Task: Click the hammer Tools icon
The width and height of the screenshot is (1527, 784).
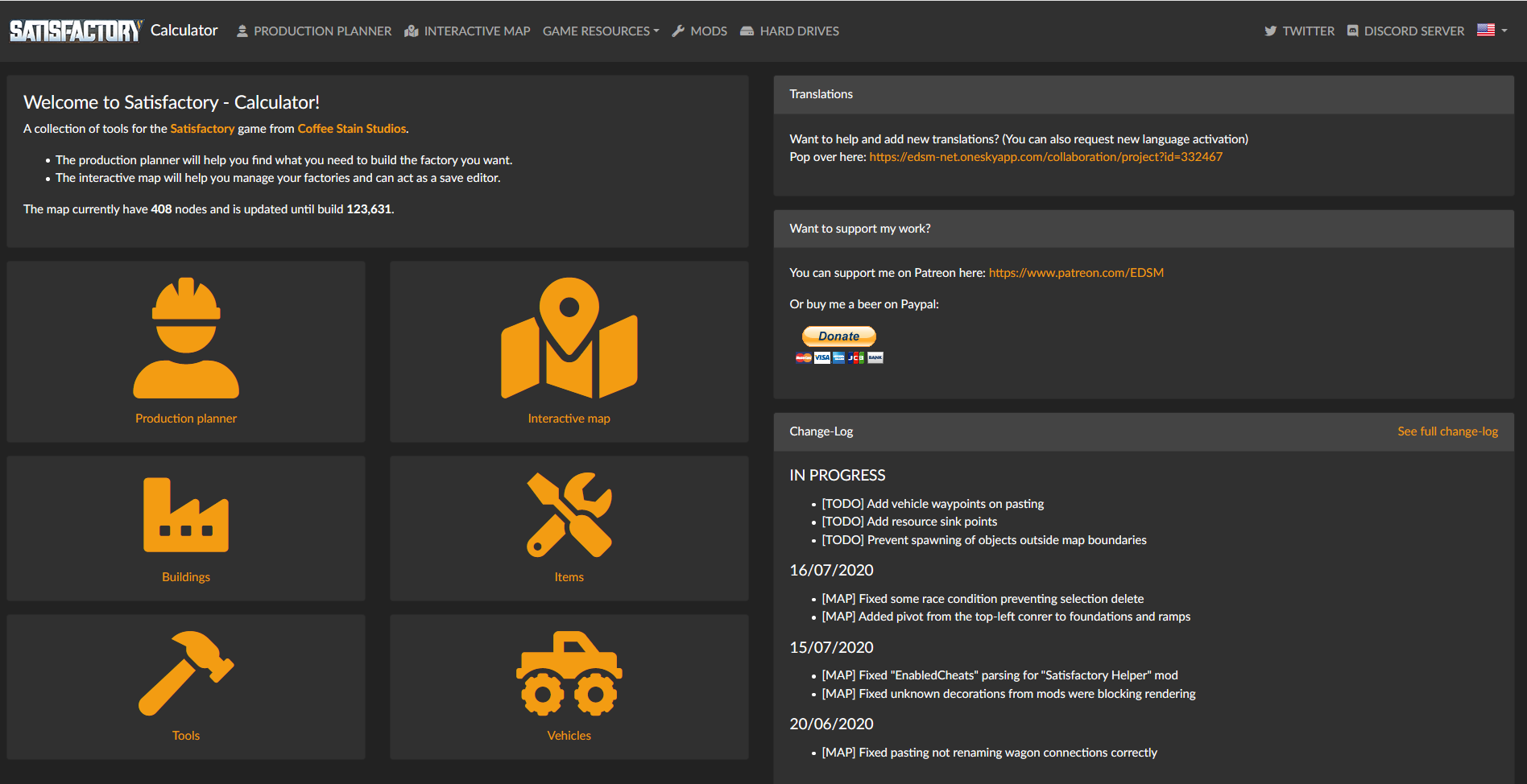Action: point(186,673)
